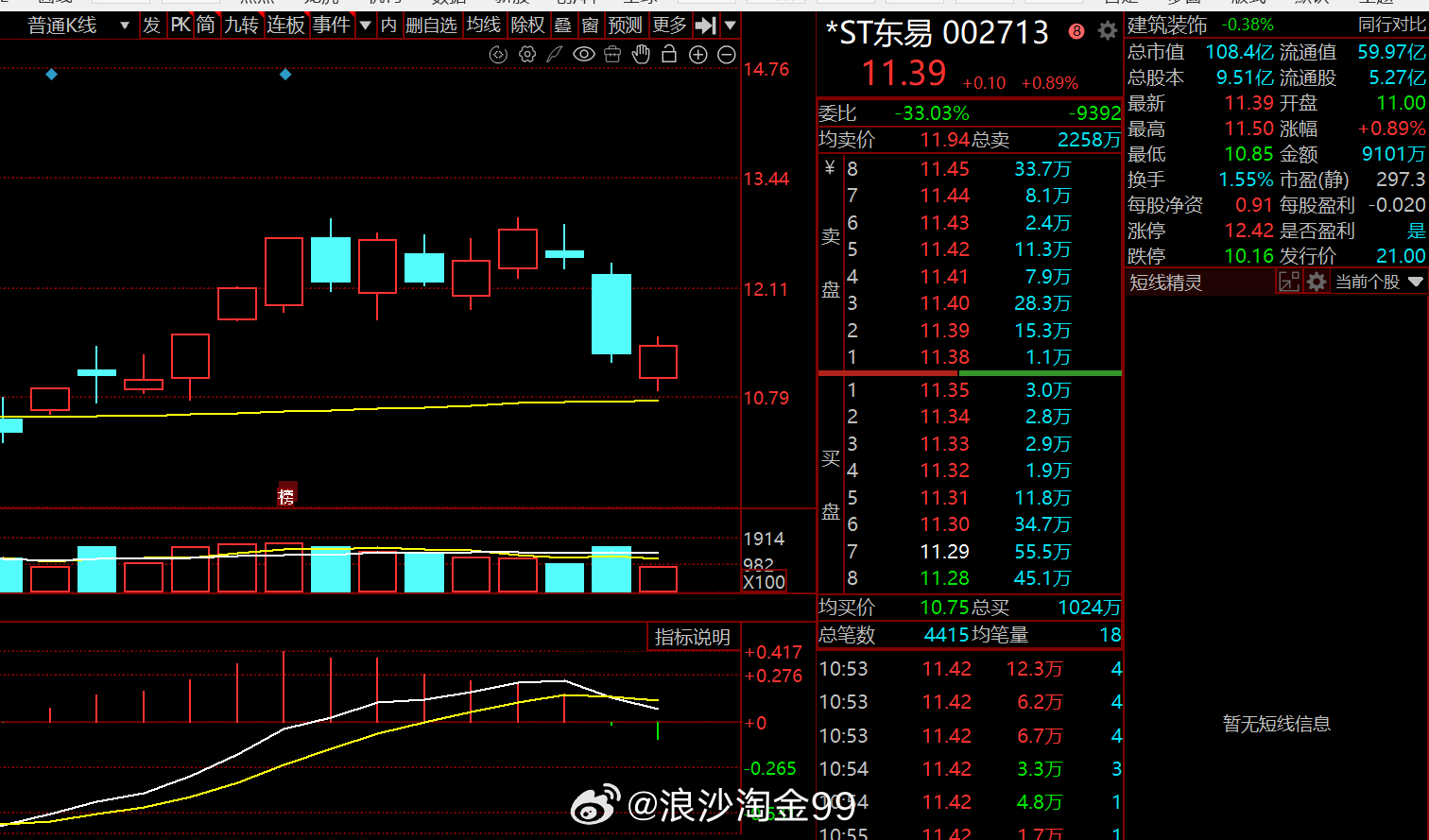Open the 预测 forecast tool

click(625, 26)
